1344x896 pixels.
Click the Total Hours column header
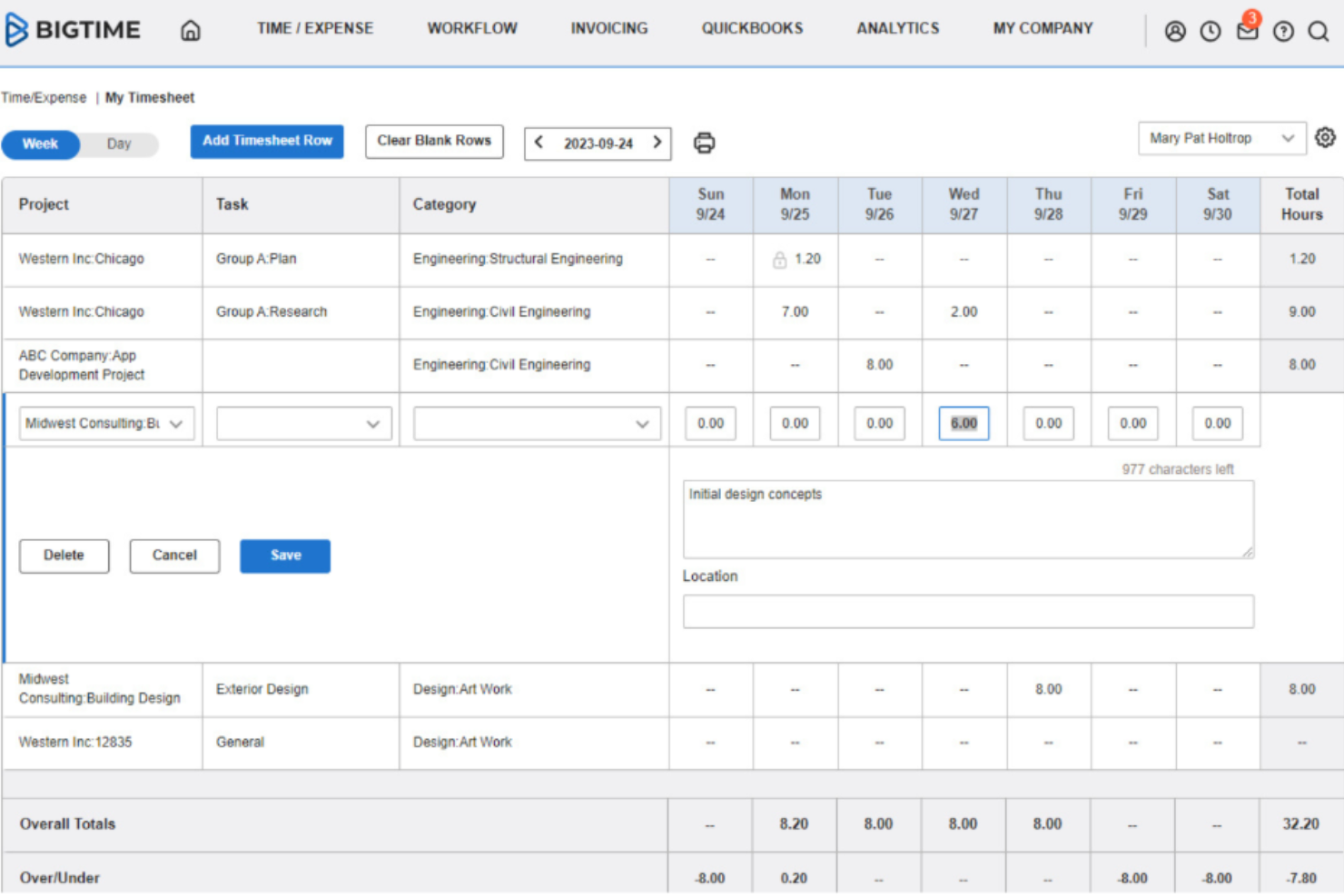(x=1301, y=205)
